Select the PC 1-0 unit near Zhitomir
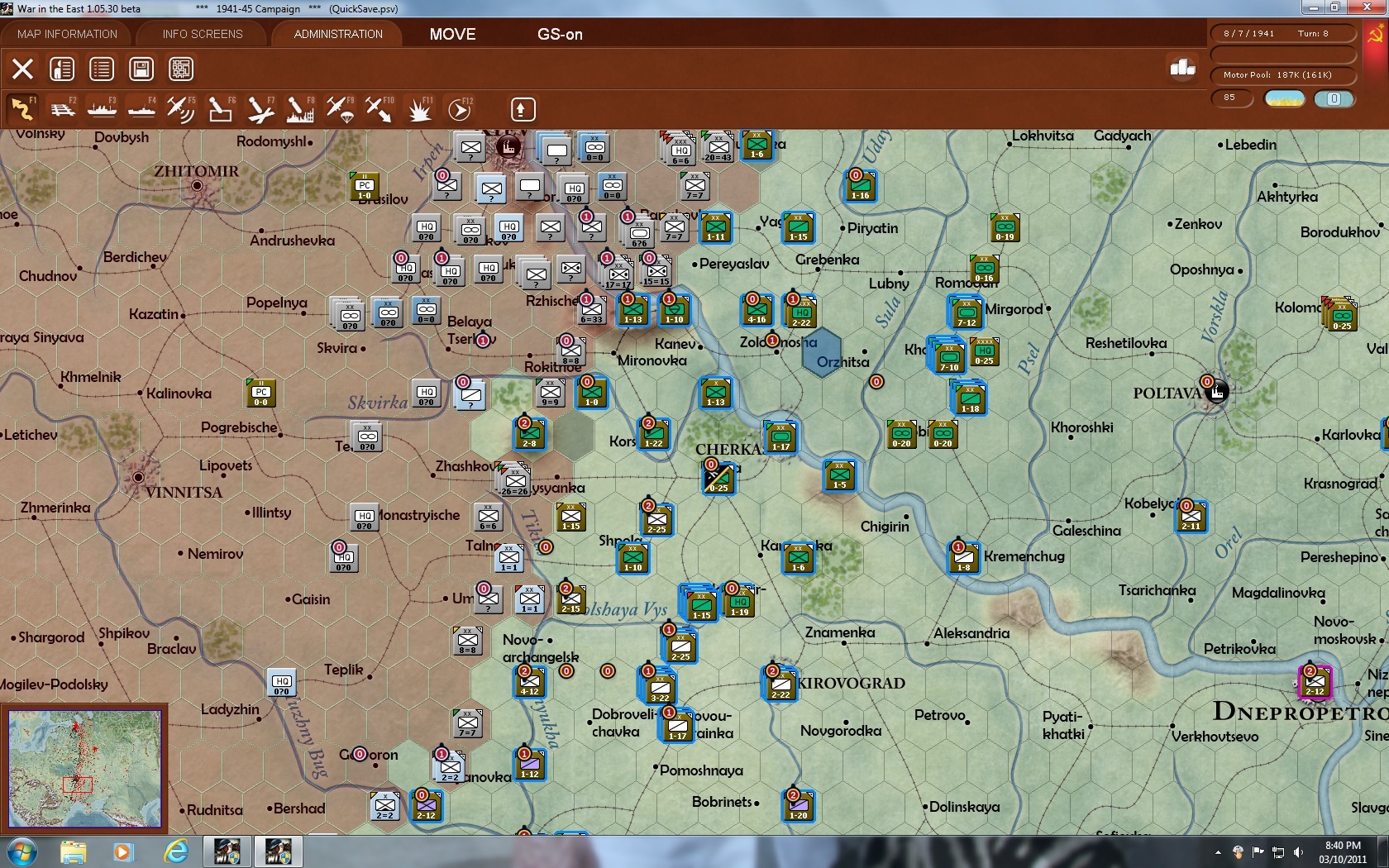Screen dimensions: 1389x868 pos(365,187)
